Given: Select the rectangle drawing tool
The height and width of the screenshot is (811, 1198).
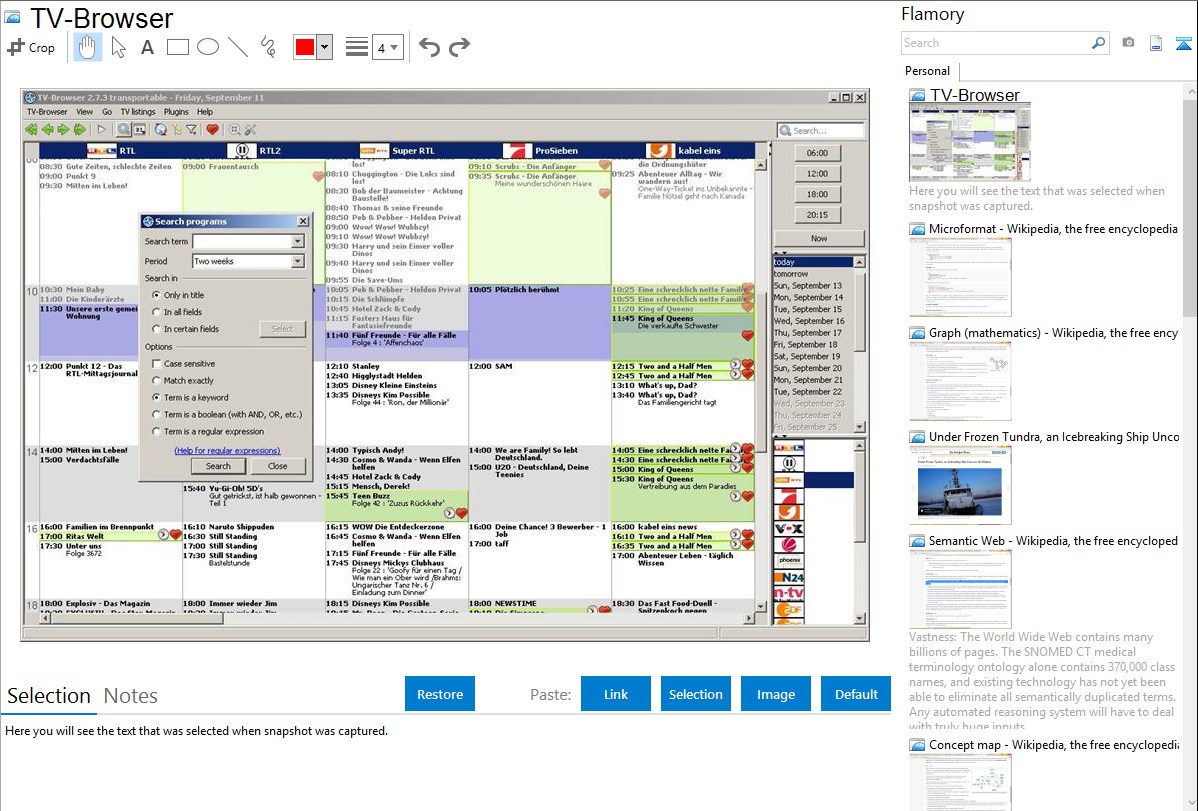Looking at the screenshot, I should coord(177,47).
